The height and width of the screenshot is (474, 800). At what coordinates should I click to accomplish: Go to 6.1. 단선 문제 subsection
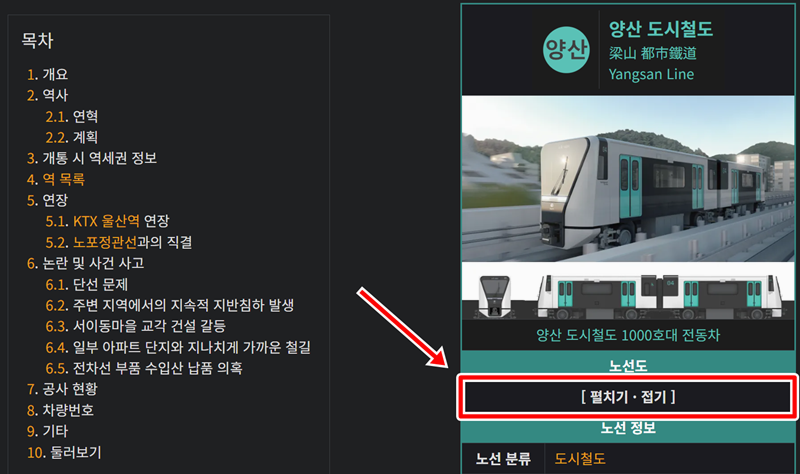click(x=87, y=284)
